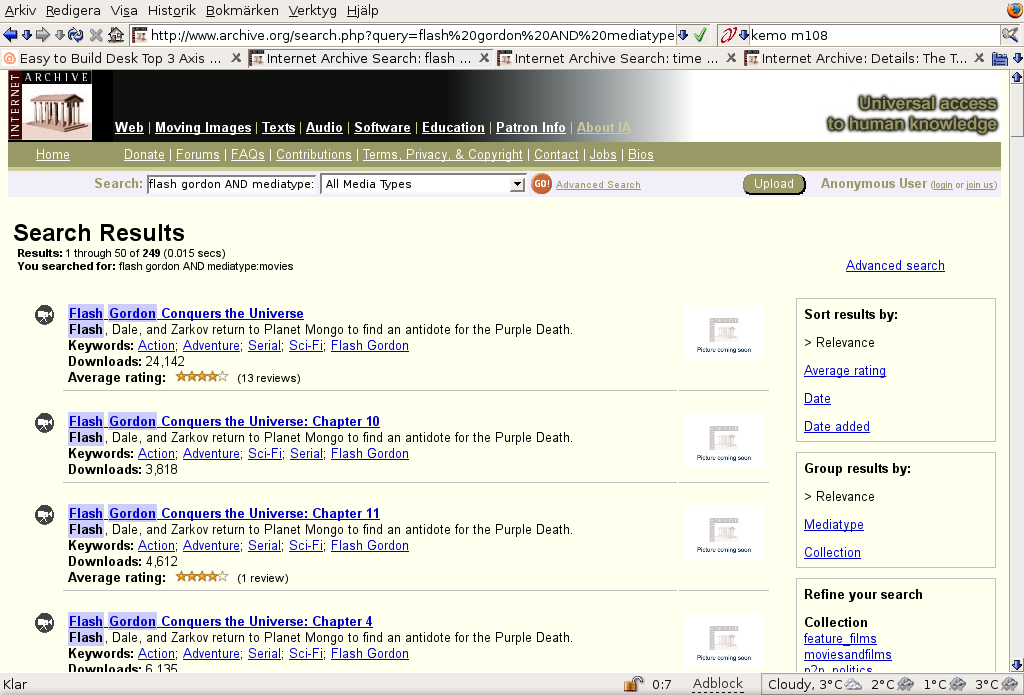Screen dimensions: 1024x695
Task: Open the search engine selector dropdown arrow
Action: tap(743, 35)
